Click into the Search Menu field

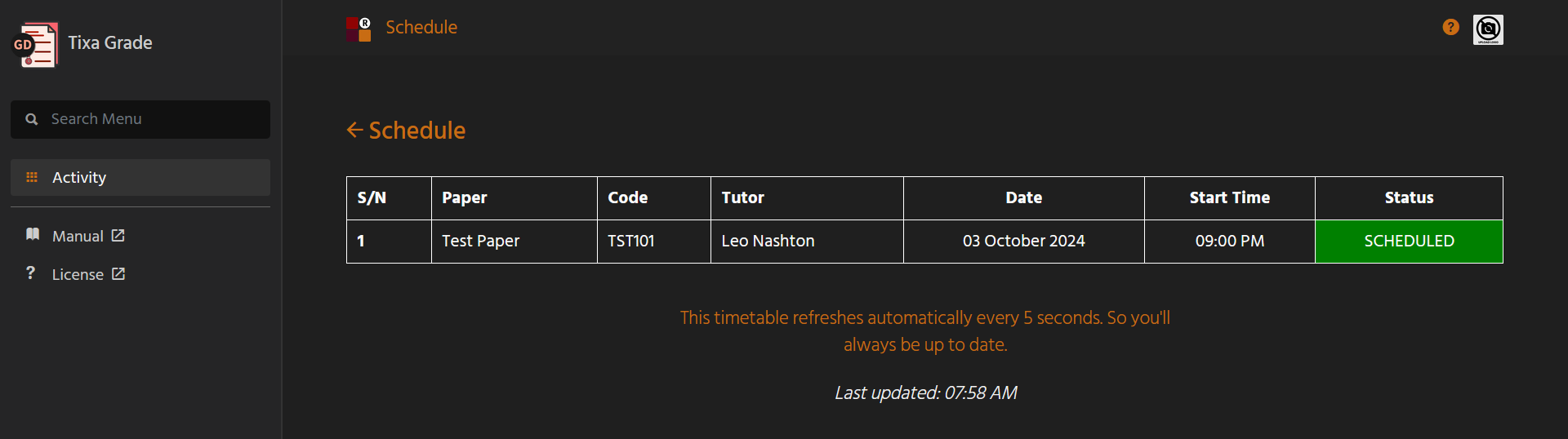[140, 119]
